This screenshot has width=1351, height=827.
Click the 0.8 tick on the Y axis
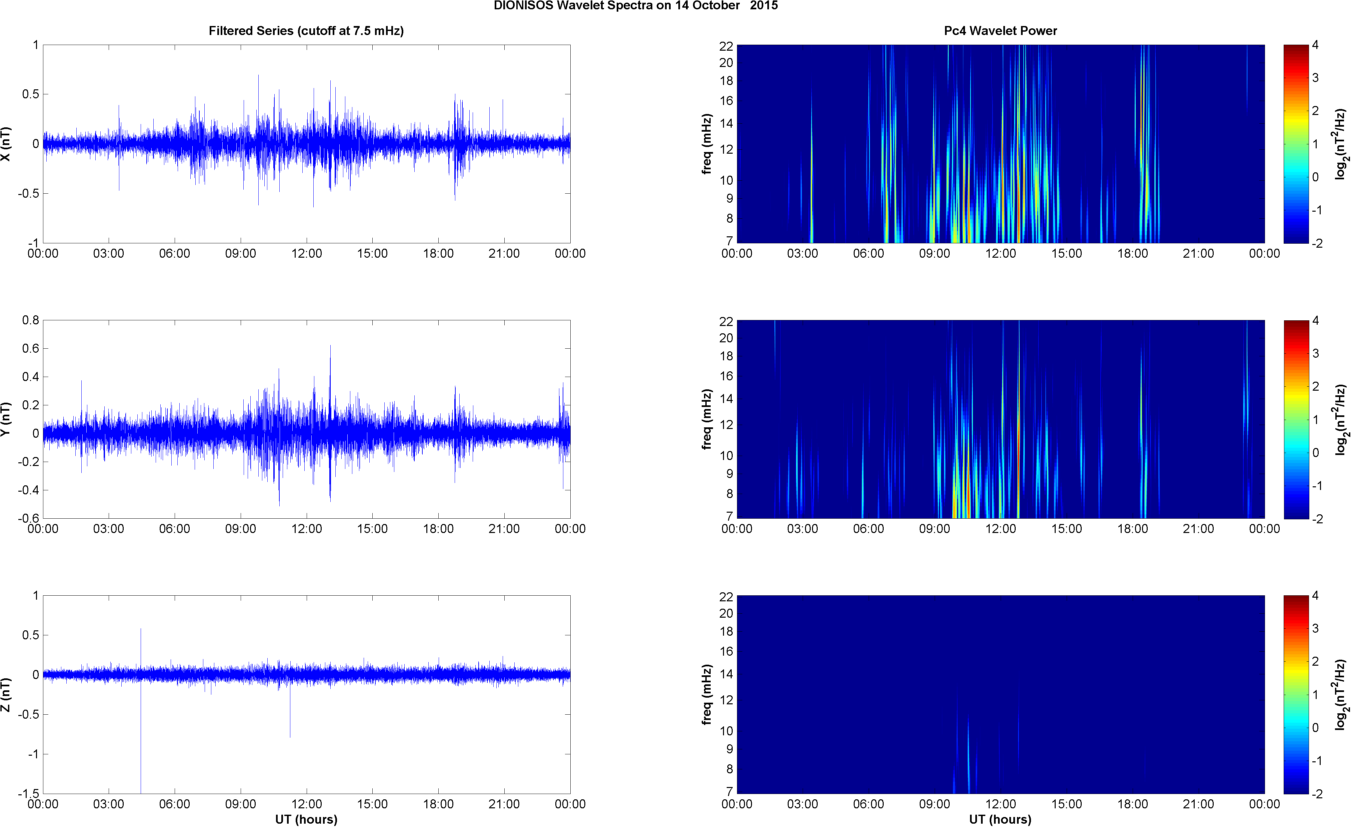pyautogui.click(x=31, y=321)
